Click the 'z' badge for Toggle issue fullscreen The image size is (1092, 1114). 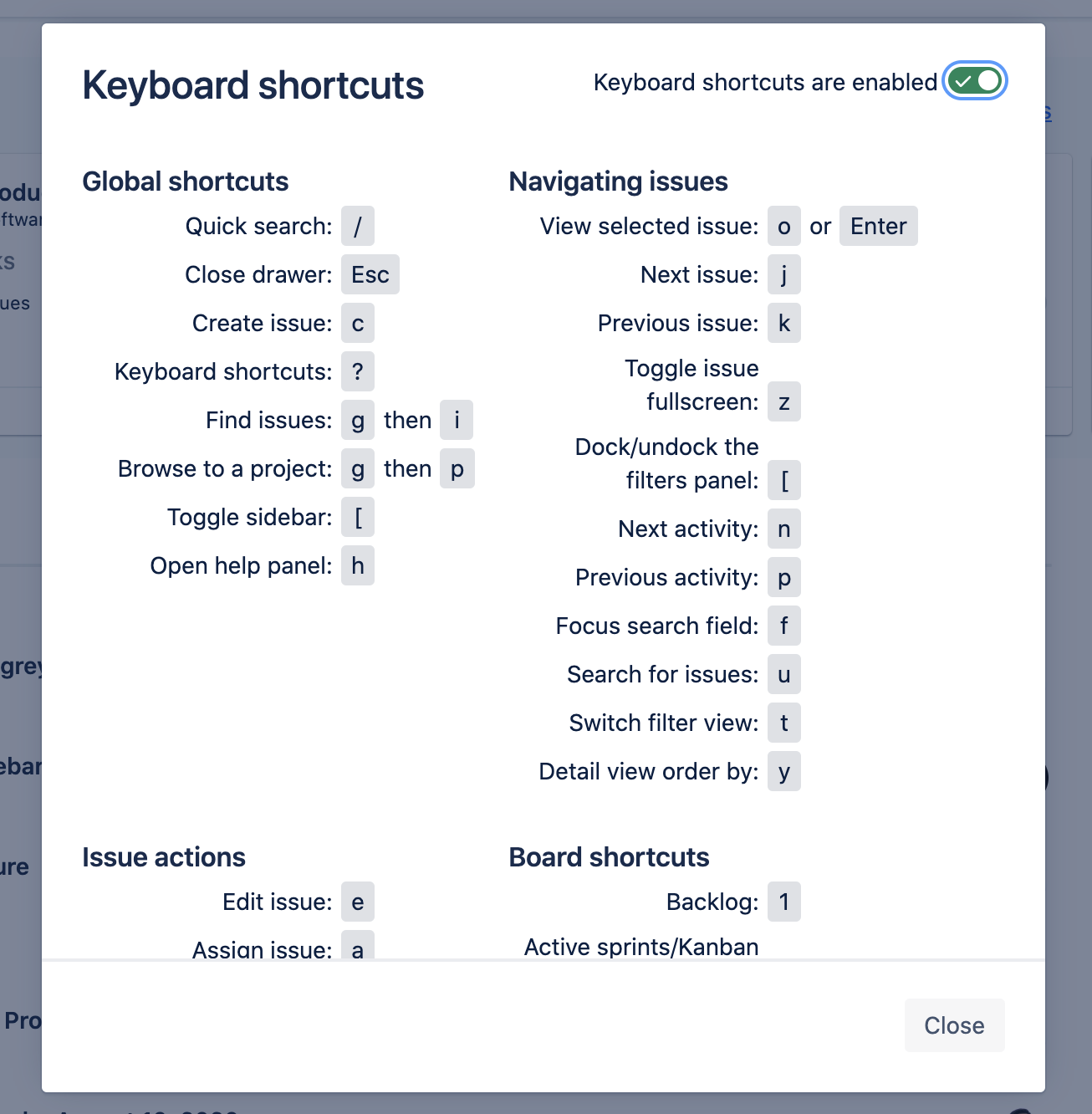pos(783,401)
